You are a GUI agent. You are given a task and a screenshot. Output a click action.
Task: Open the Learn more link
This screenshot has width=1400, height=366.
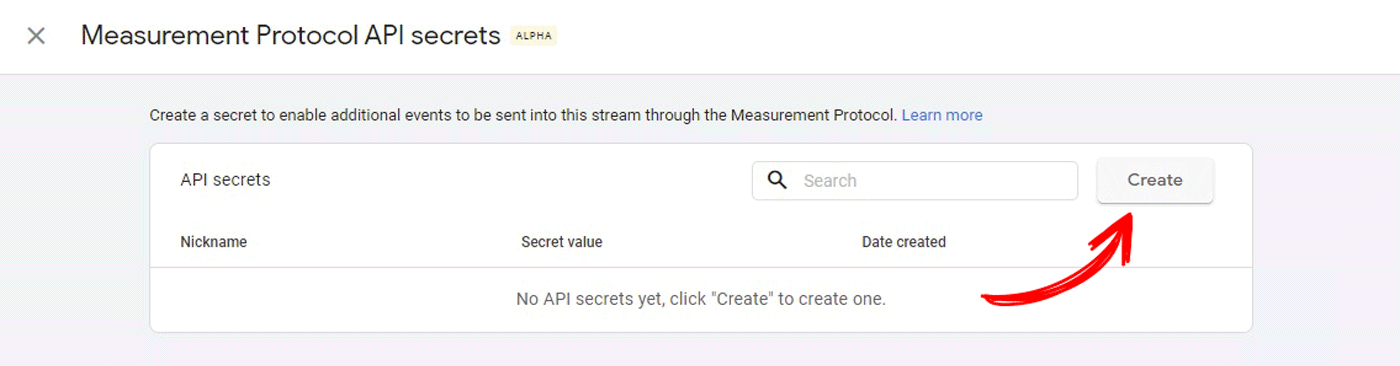(942, 115)
